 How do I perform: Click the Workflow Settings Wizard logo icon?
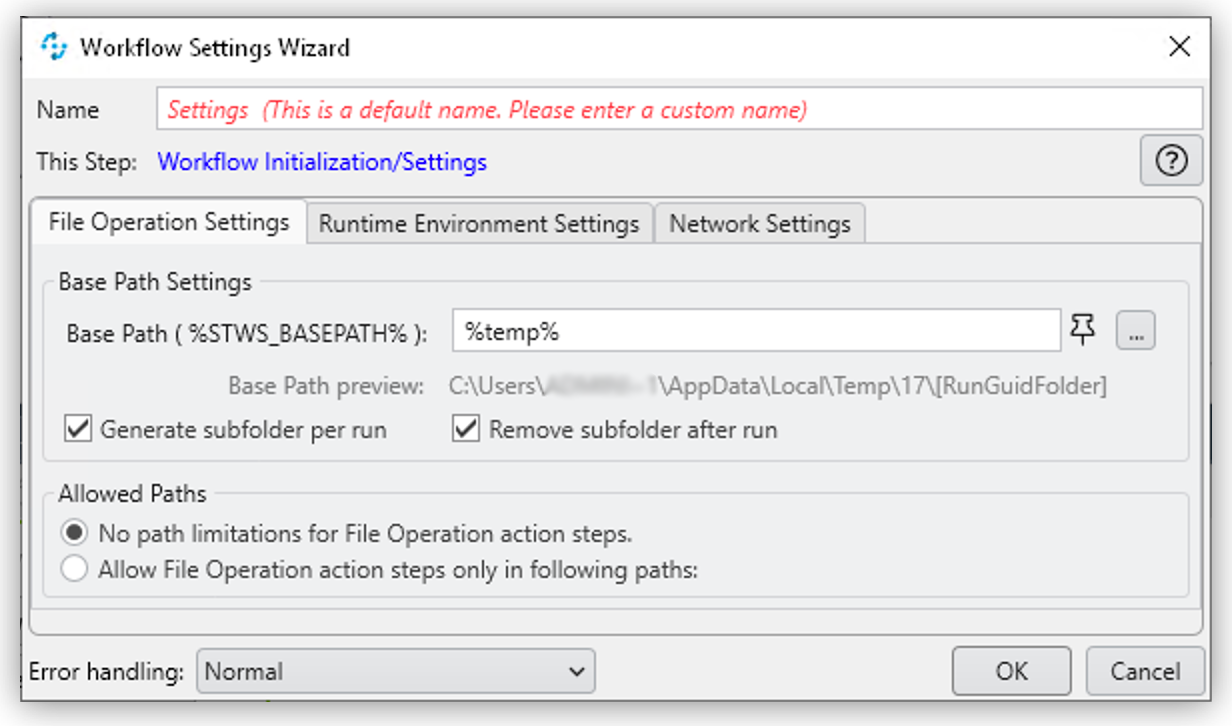tap(53, 45)
